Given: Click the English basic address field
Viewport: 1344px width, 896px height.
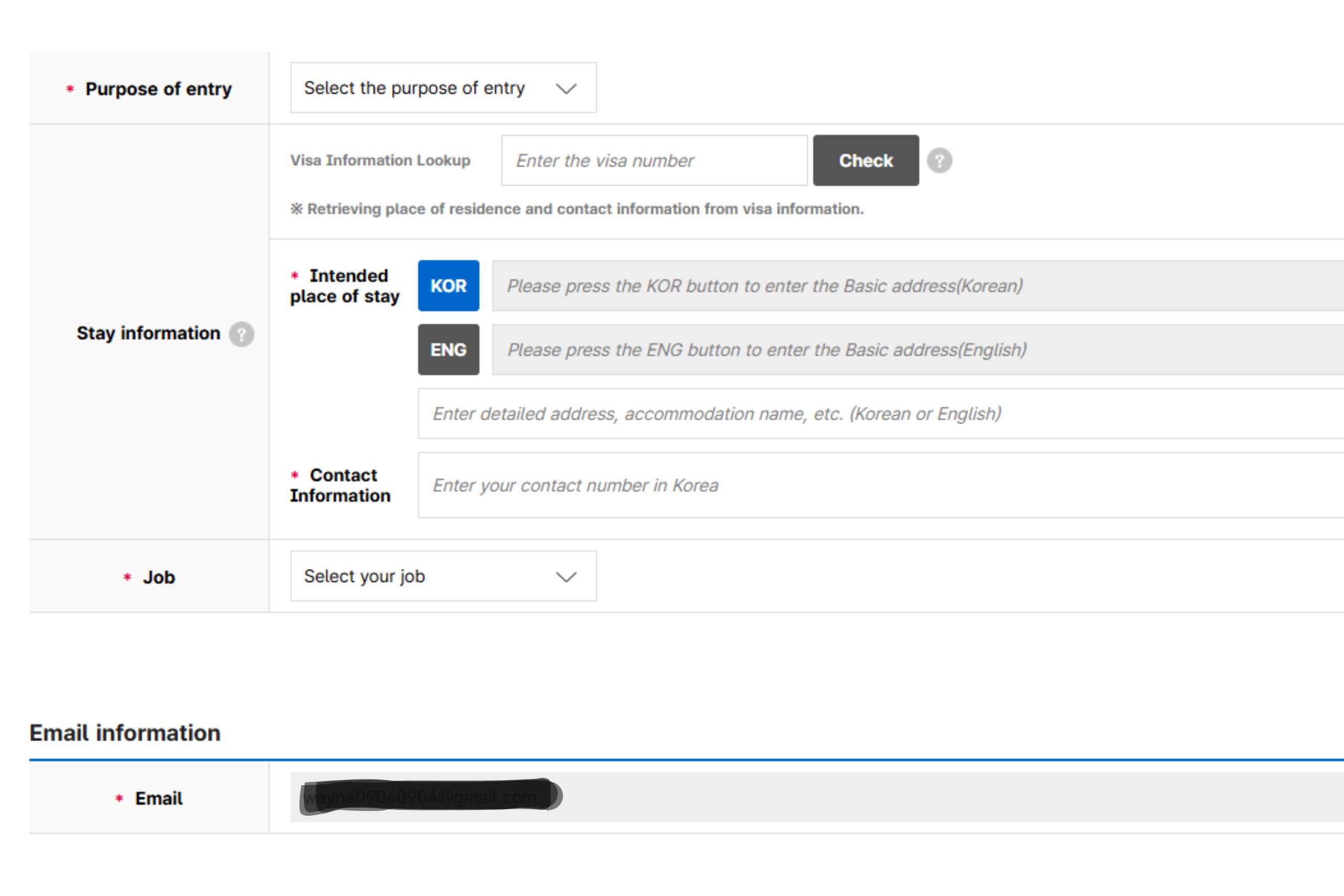Looking at the screenshot, I should click(x=914, y=350).
